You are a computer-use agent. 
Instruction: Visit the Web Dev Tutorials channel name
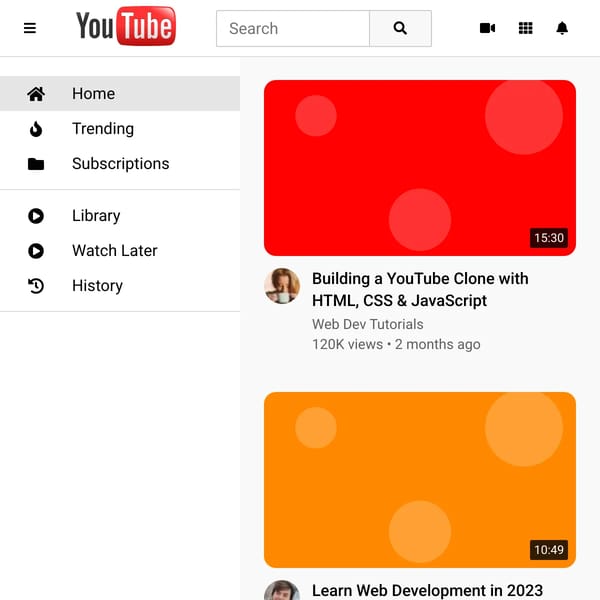368,324
